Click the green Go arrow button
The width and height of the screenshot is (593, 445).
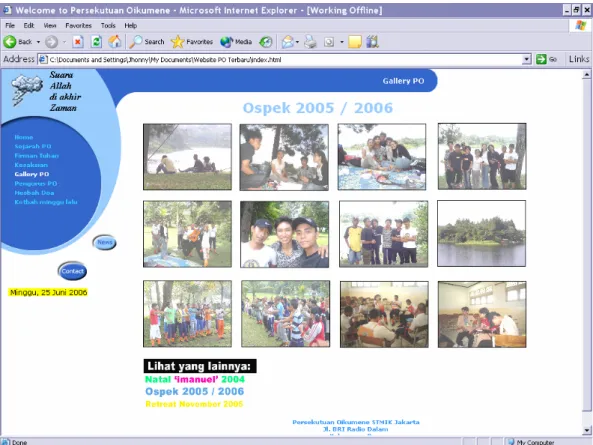tap(541, 59)
